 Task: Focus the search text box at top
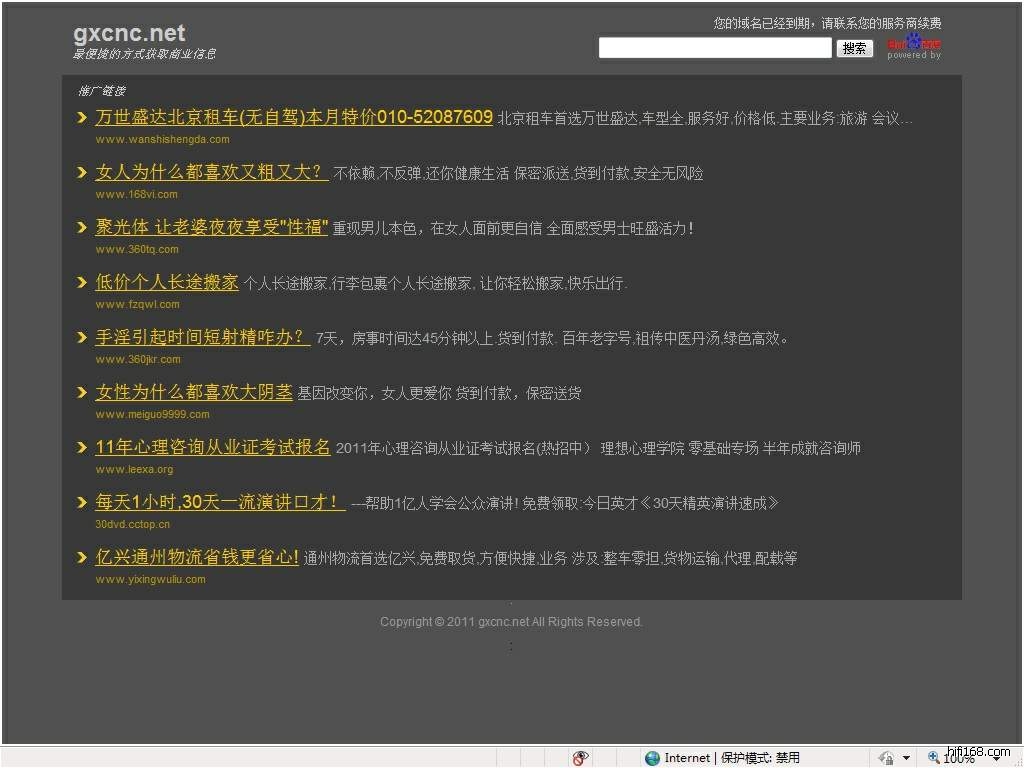714,48
